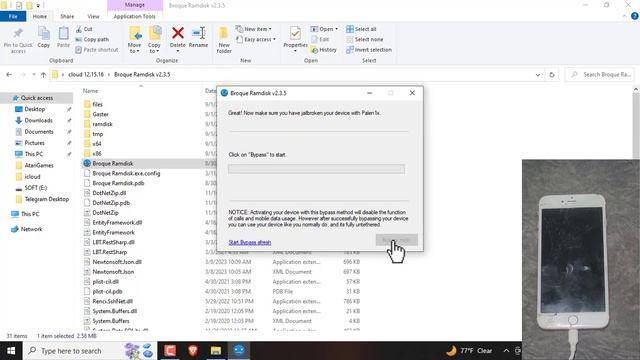The image size is (640, 360).
Task: Select the Broque Ramdisk application file
Action: point(113,163)
